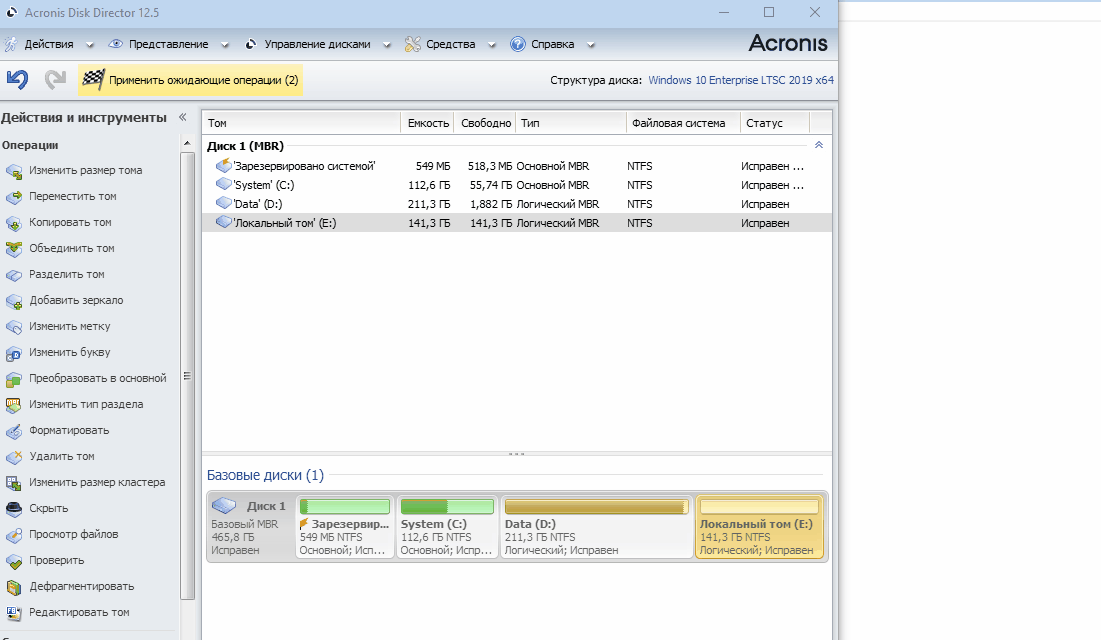The height and width of the screenshot is (640, 1101).
Task: Open the Действия menu
Action: click(x=48, y=44)
